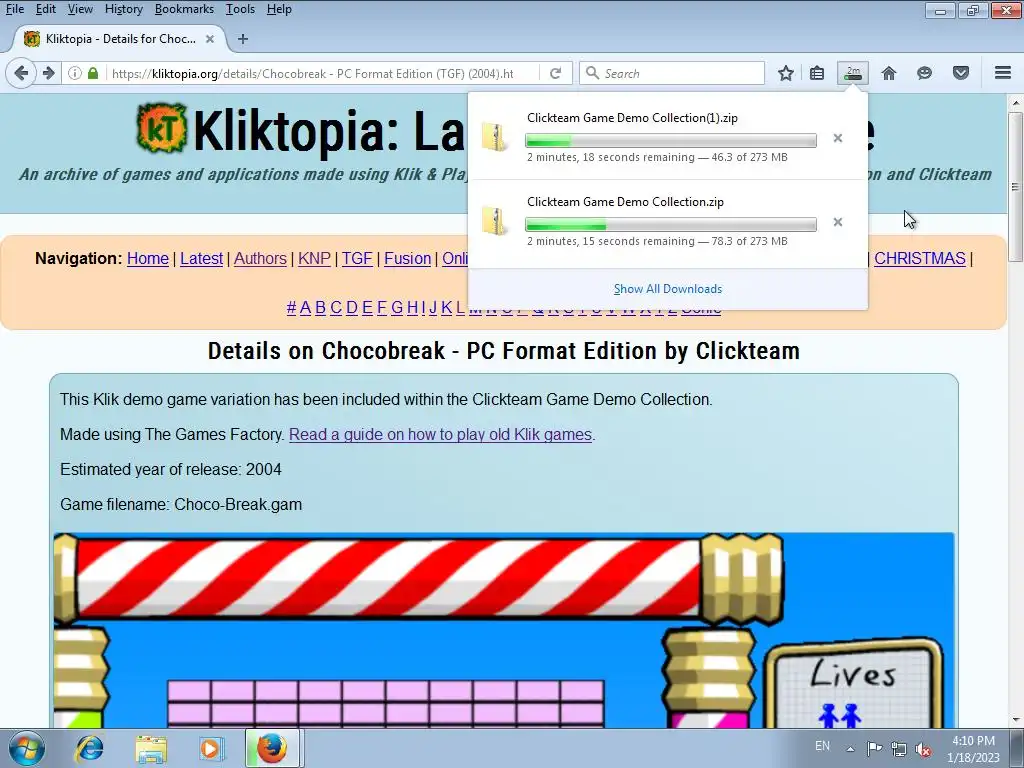Image resolution: width=1024 pixels, height=768 pixels.
Task: Click the scrollbar up arrow
Action: pyautogui.click(x=1016, y=103)
